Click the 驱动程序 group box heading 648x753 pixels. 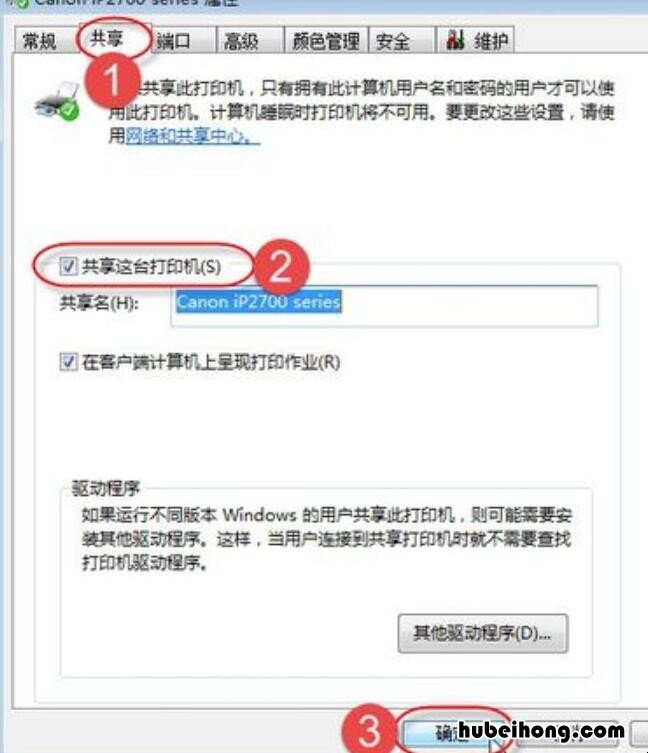click(105, 488)
